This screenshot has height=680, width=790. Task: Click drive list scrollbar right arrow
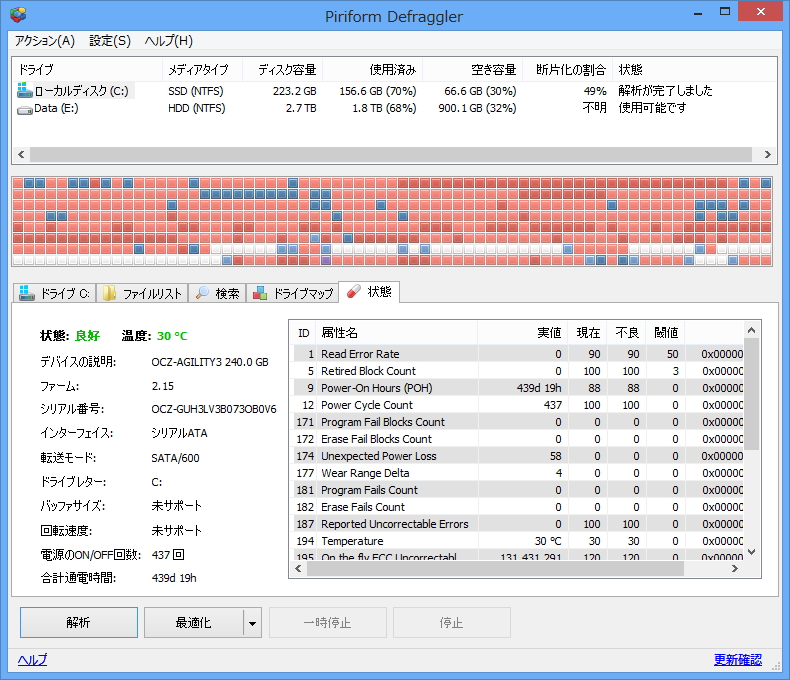pos(767,155)
